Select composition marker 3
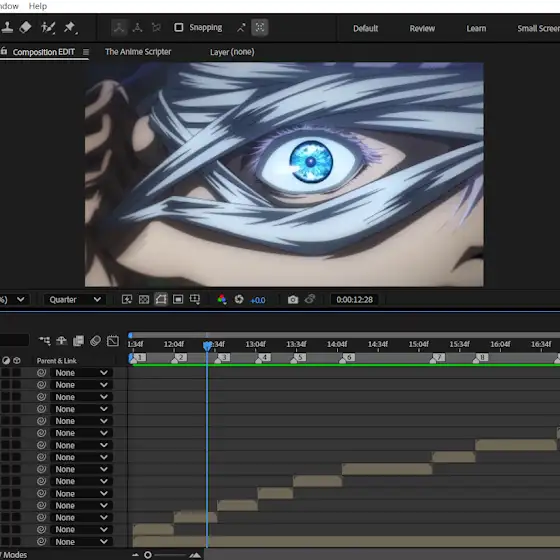Viewport: 560px width, 560px height. pos(222,358)
